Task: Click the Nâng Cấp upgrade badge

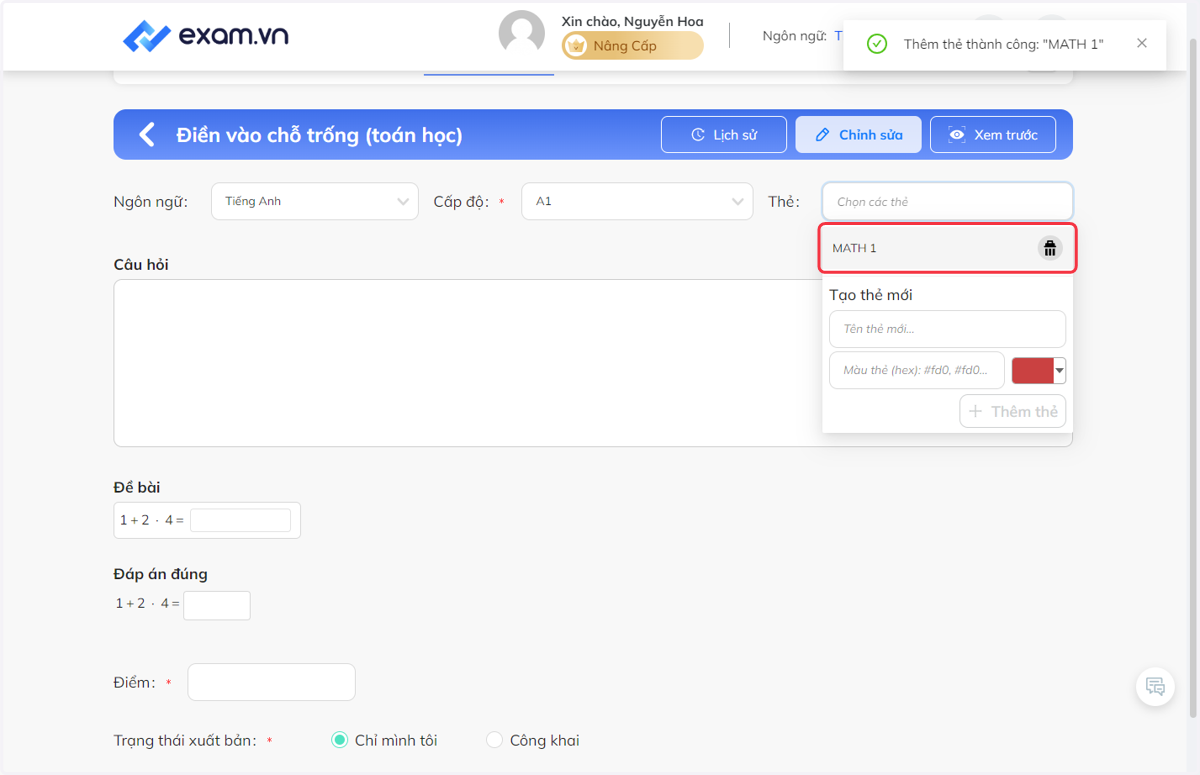Action: click(x=633, y=46)
